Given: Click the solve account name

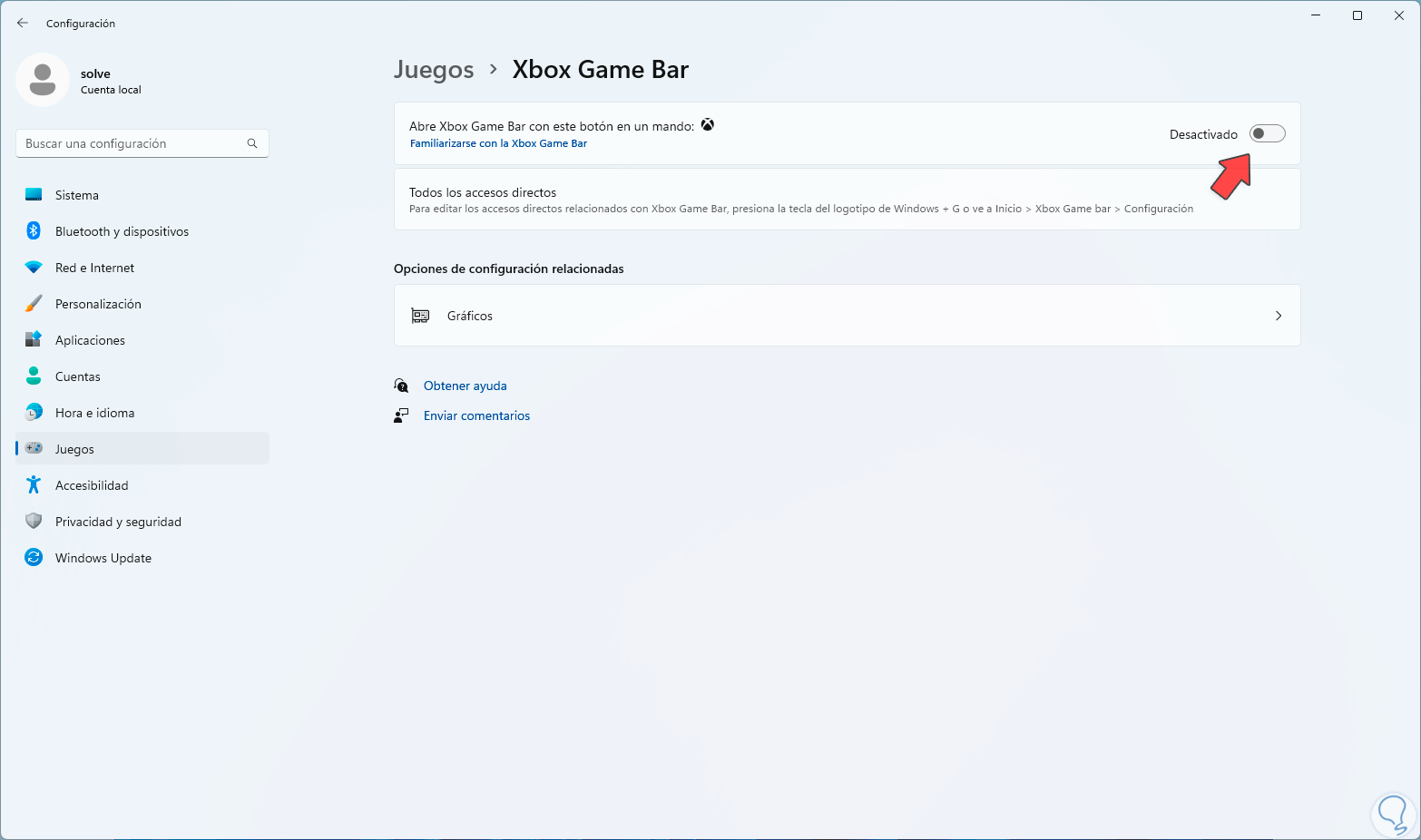Looking at the screenshot, I should pos(95,73).
